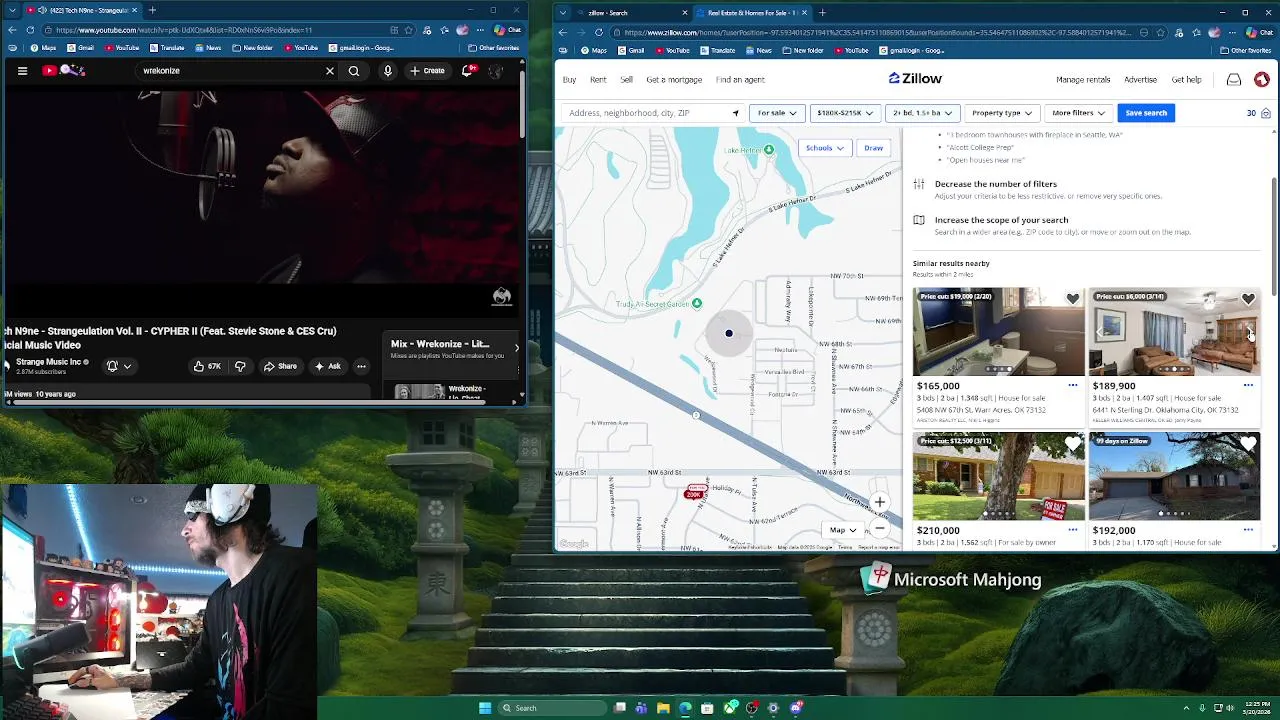Expand the For sale filter dropdown
Image resolution: width=1280 pixels, height=720 pixels.
[777, 113]
